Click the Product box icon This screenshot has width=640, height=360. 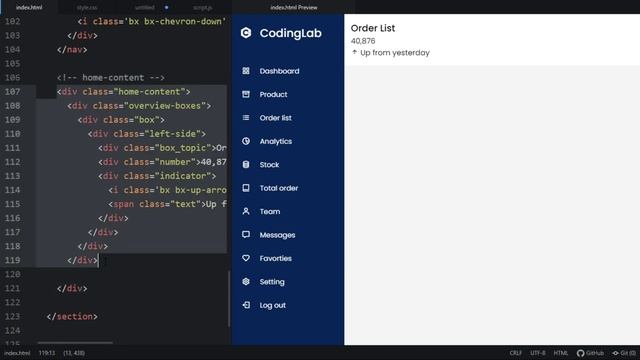(x=246, y=94)
